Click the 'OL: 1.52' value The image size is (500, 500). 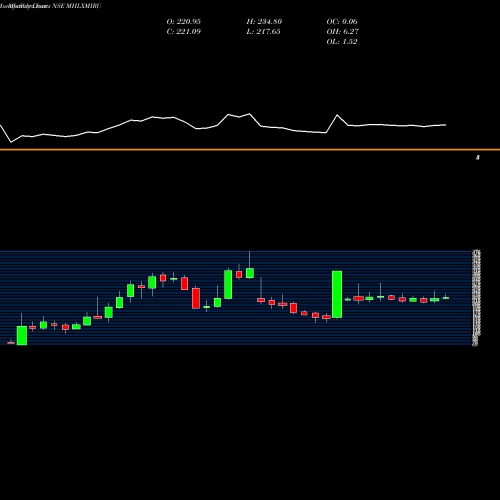[x=342, y=42]
